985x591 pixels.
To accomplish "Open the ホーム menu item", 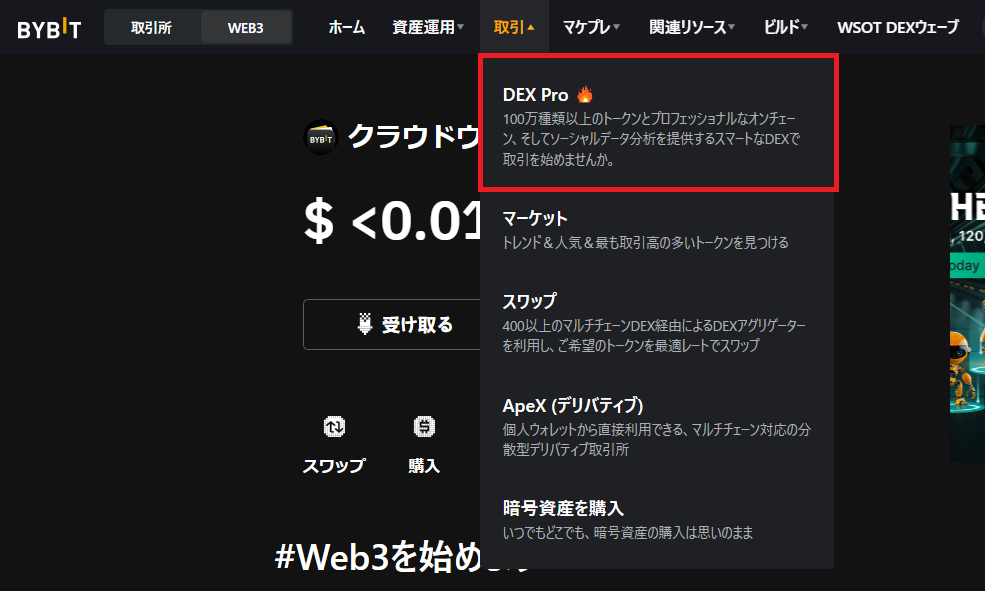I will 347,27.
